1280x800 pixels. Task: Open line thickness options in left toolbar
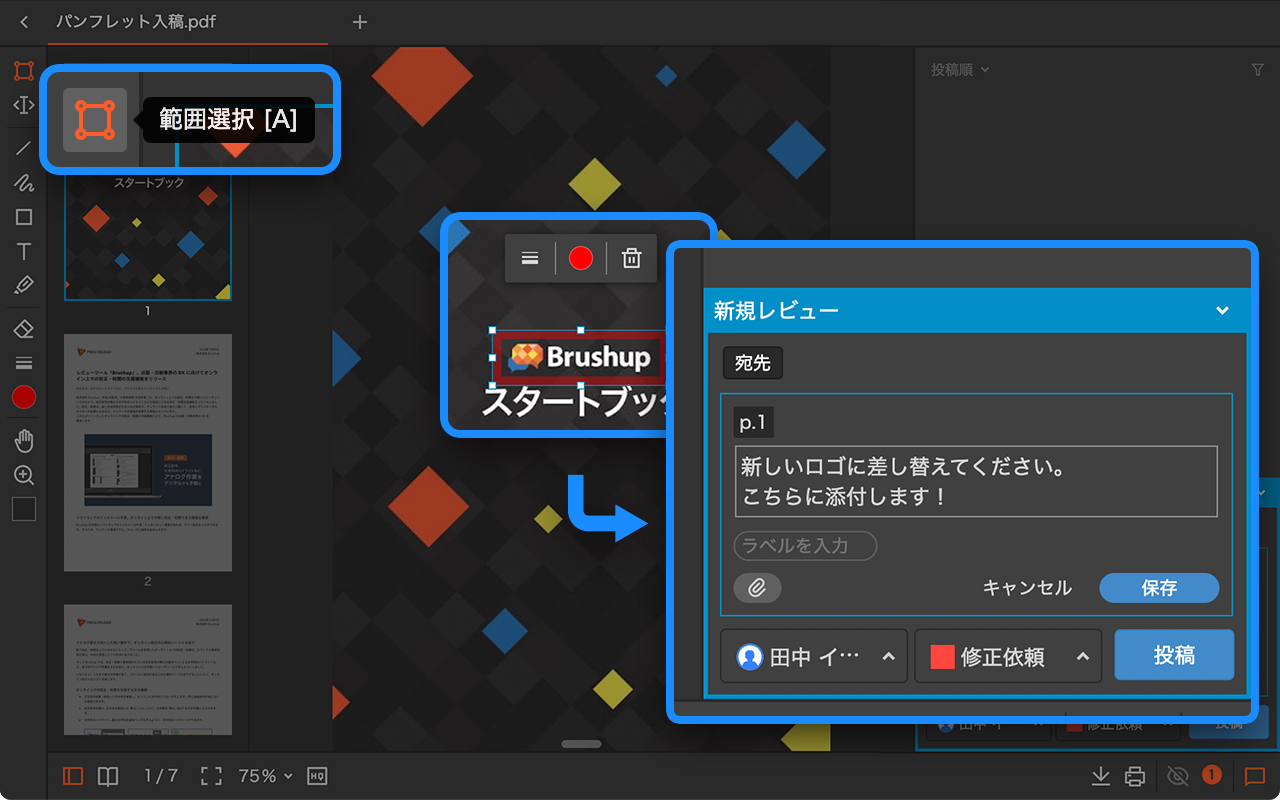[x=24, y=363]
